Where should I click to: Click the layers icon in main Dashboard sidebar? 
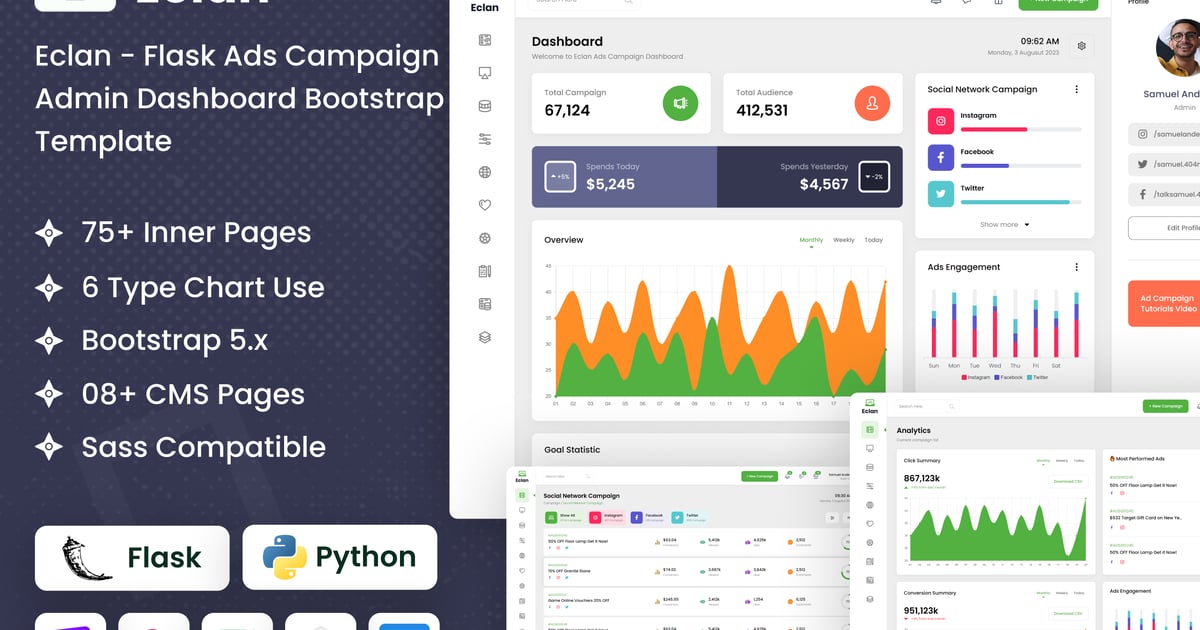pos(485,337)
